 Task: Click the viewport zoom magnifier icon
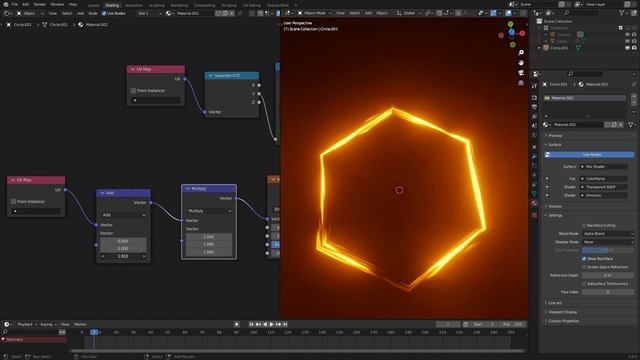pos(521,53)
